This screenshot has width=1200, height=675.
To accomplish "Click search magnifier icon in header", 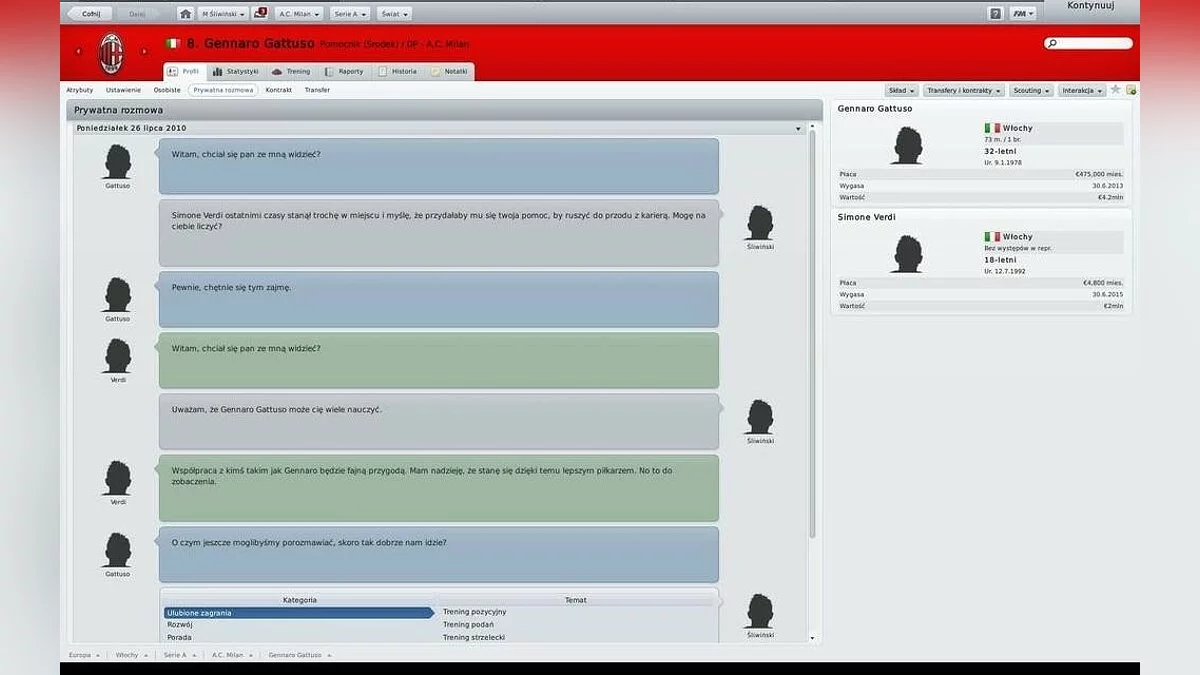I will coord(1051,44).
